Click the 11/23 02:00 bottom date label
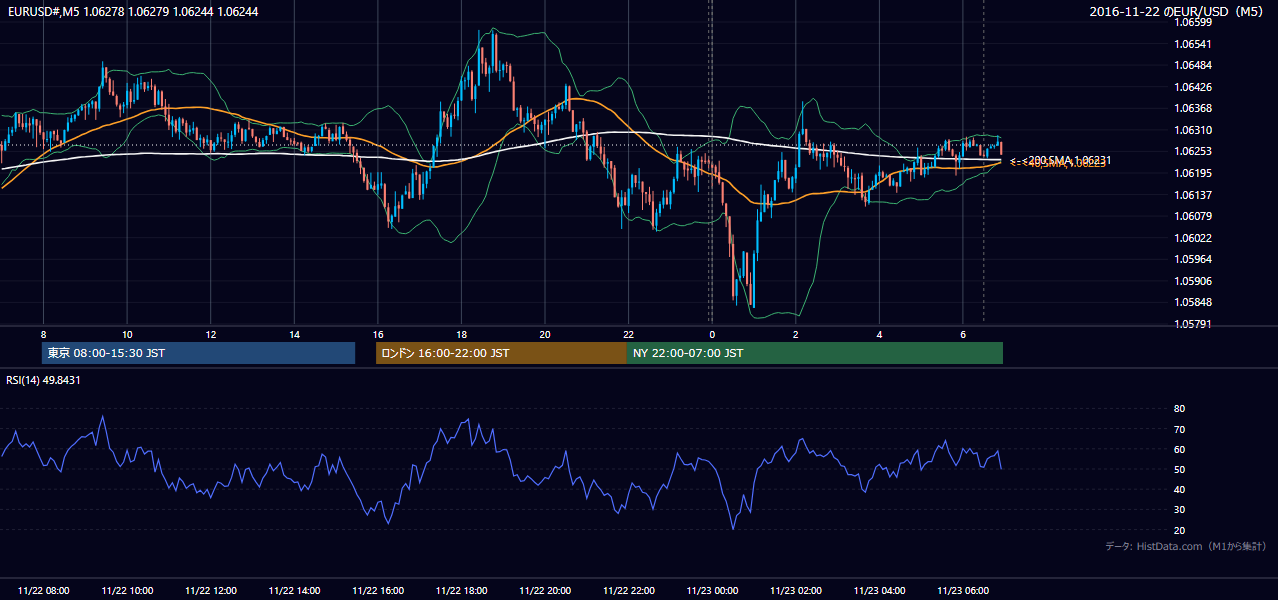 click(795, 591)
